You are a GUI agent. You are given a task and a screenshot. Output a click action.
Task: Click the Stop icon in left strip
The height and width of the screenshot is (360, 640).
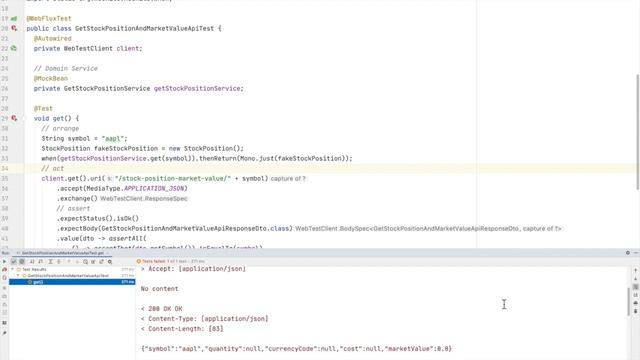(x=4, y=288)
